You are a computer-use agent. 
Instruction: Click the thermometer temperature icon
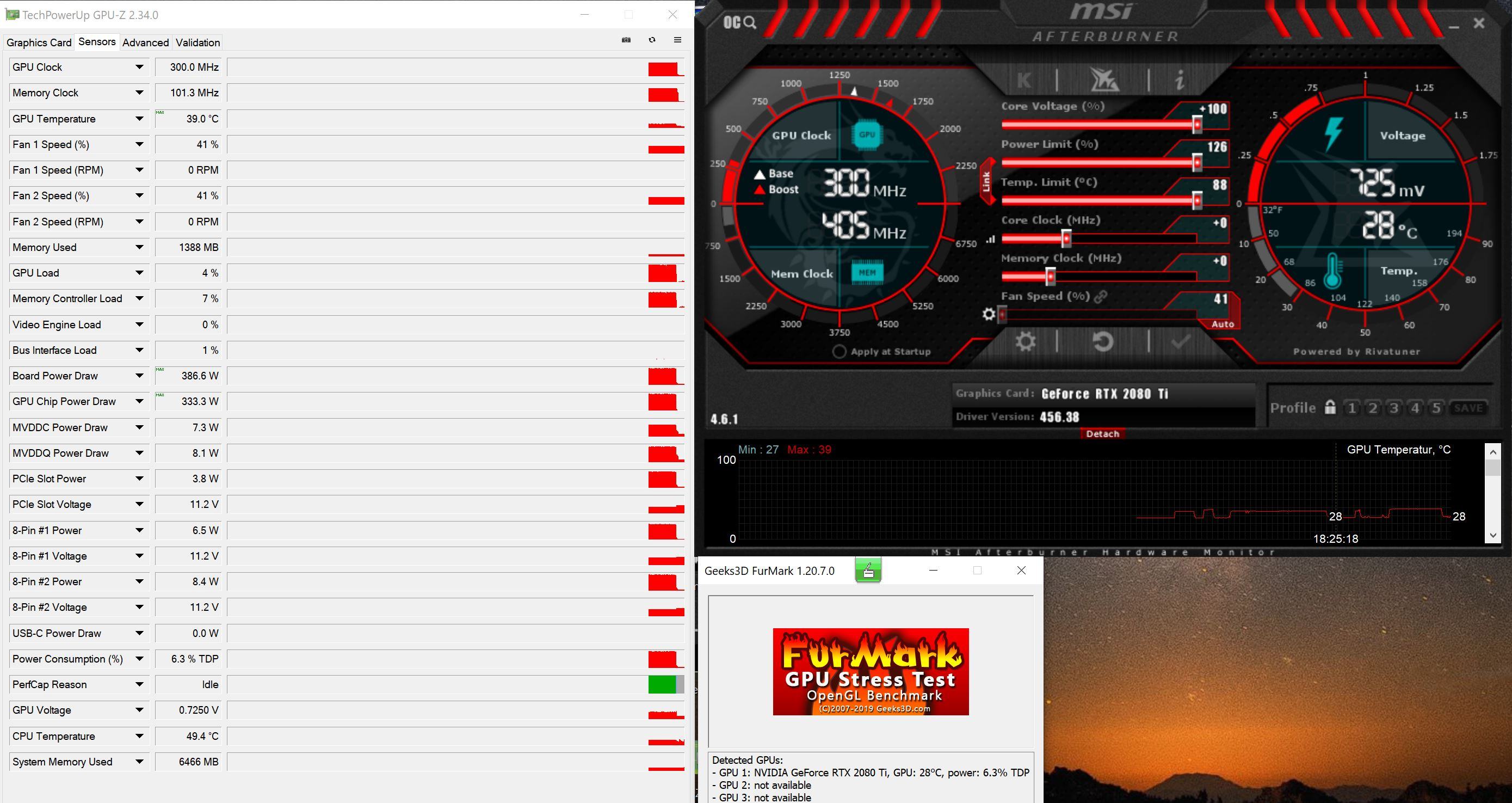[1332, 272]
